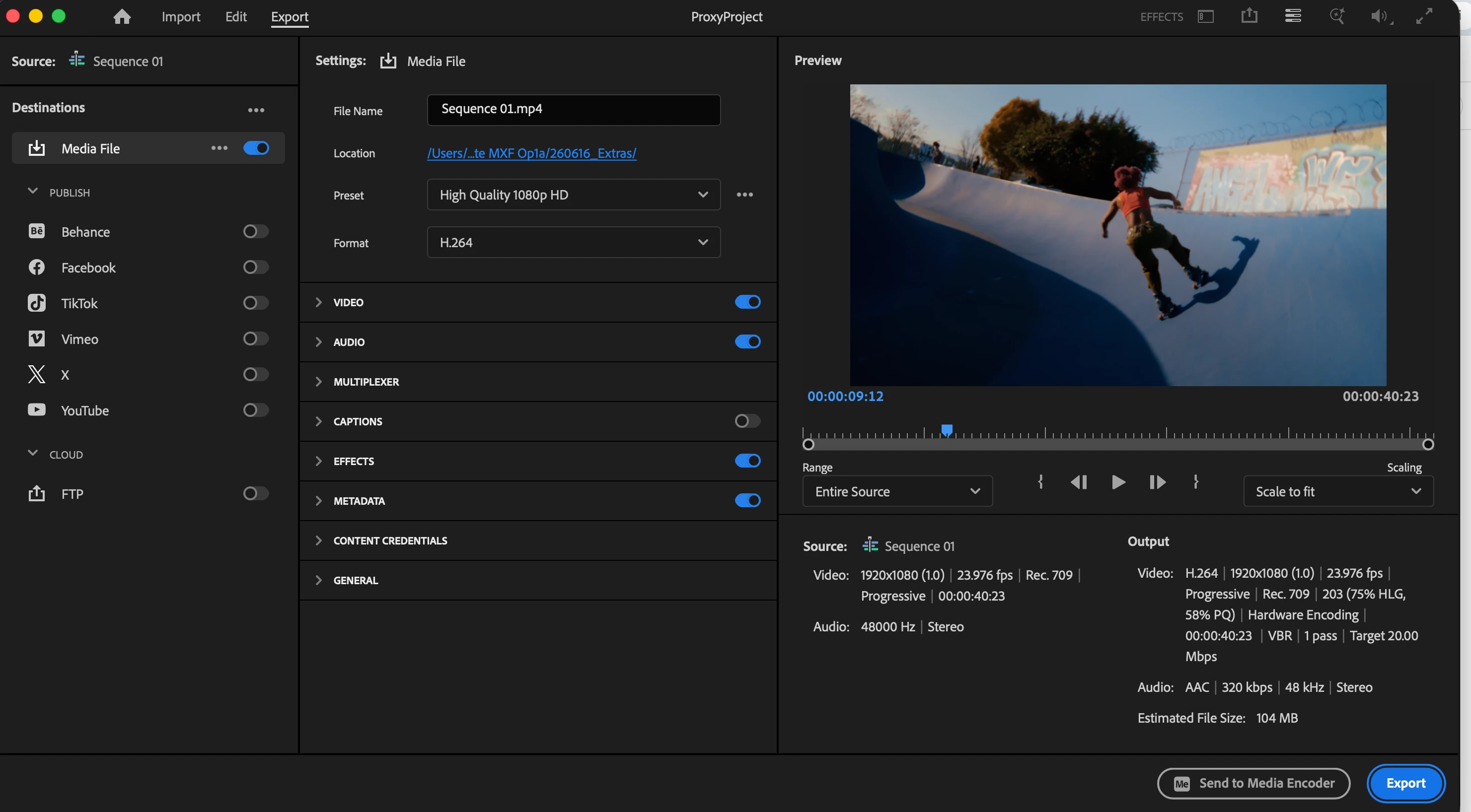This screenshot has height=812, width=1471.
Task: Turn on the Captions toggle
Action: click(x=747, y=421)
